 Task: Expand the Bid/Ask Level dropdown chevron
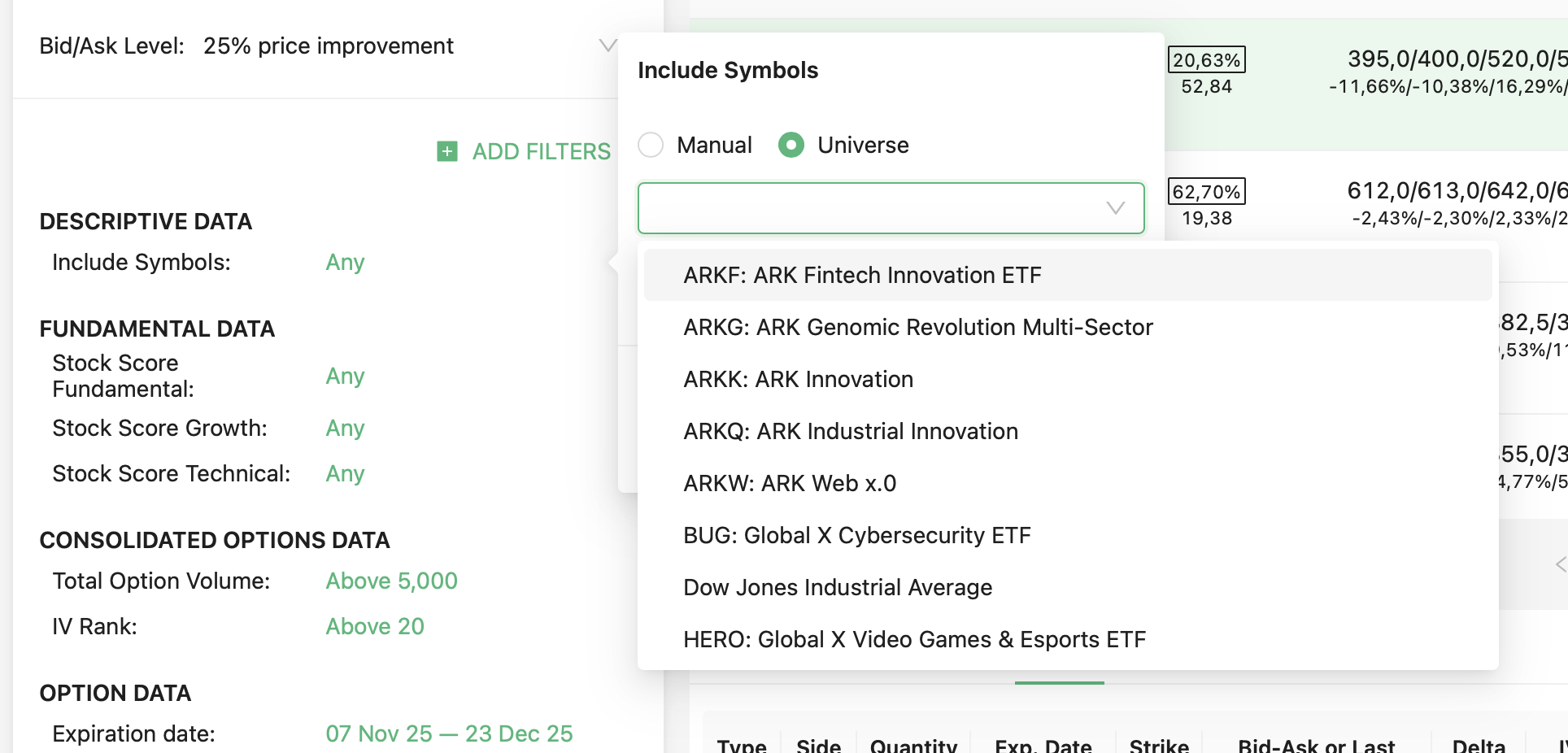(607, 46)
